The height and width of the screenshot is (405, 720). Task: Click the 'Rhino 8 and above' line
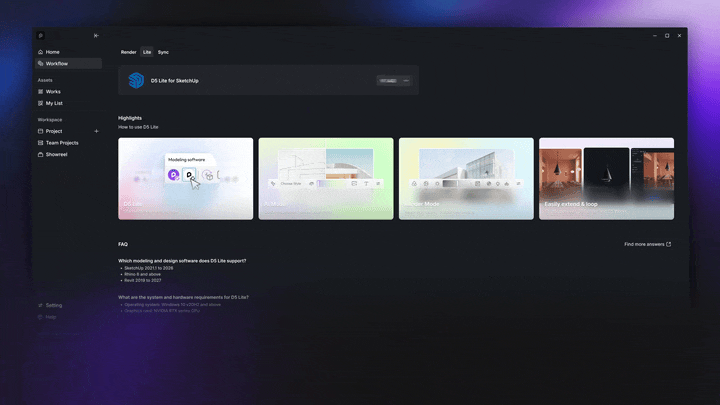142,274
